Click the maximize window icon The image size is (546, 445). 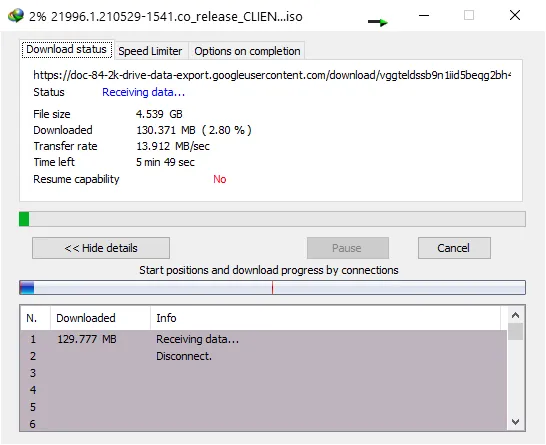469,15
